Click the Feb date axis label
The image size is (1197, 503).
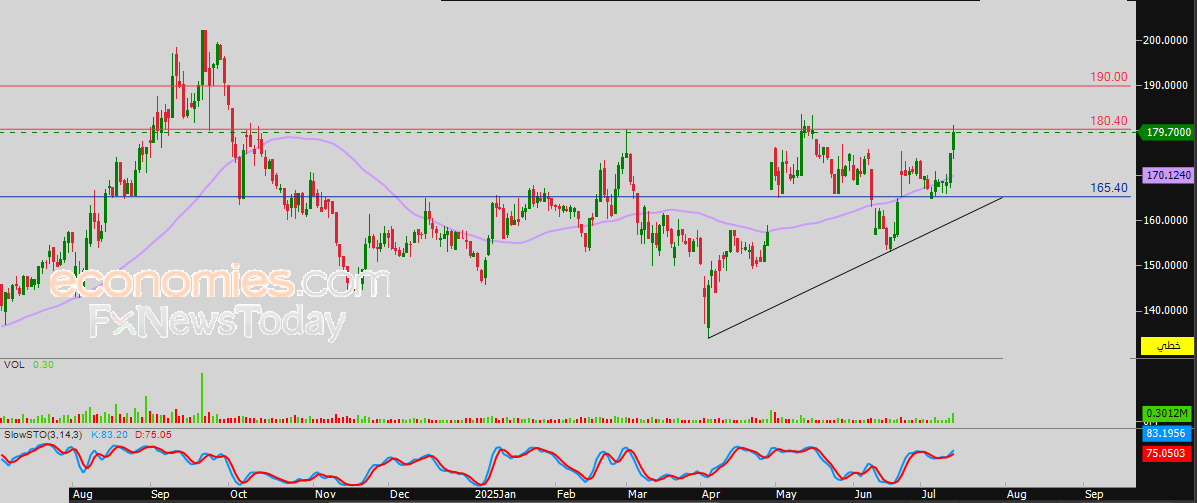point(565,495)
